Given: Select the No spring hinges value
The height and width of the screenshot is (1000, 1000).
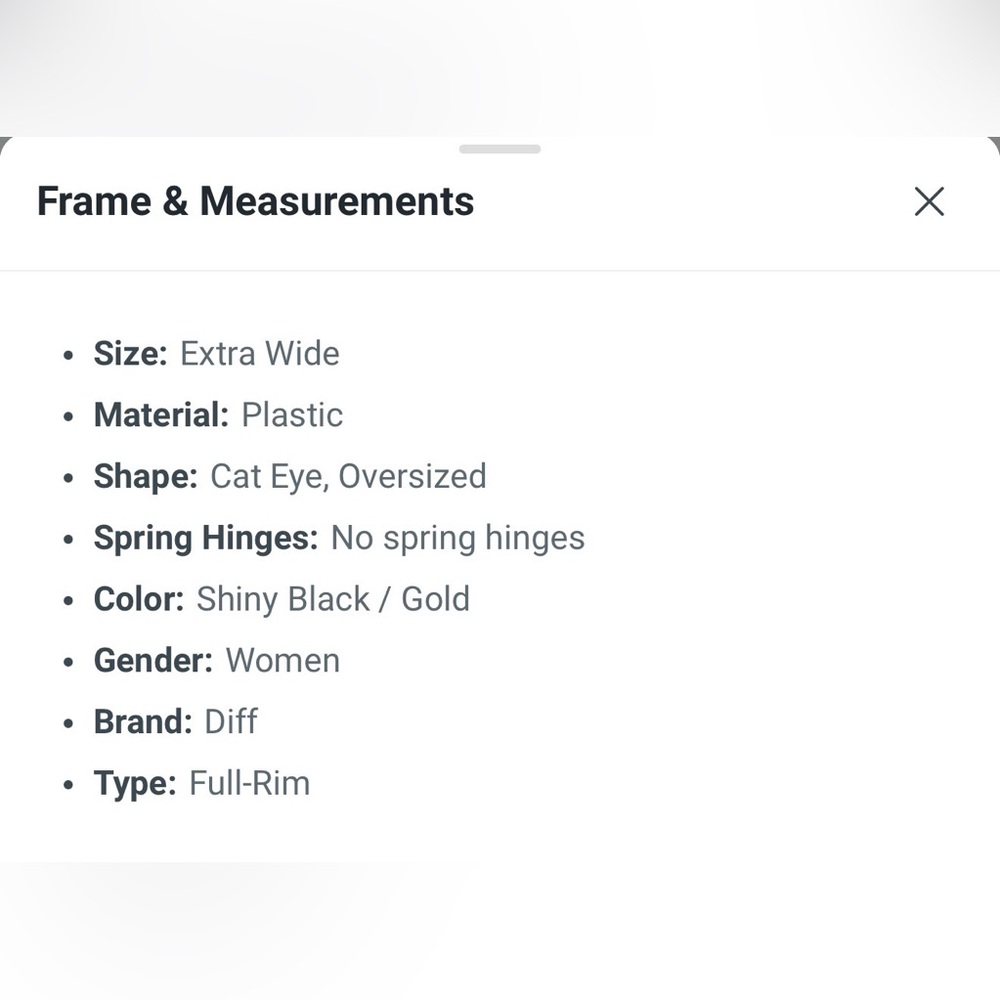Looking at the screenshot, I should 458,538.
